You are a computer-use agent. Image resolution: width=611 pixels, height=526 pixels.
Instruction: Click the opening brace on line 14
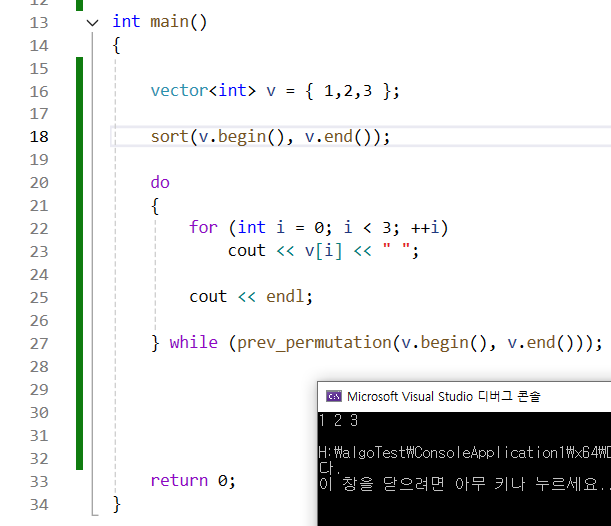(x=117, y=46)
